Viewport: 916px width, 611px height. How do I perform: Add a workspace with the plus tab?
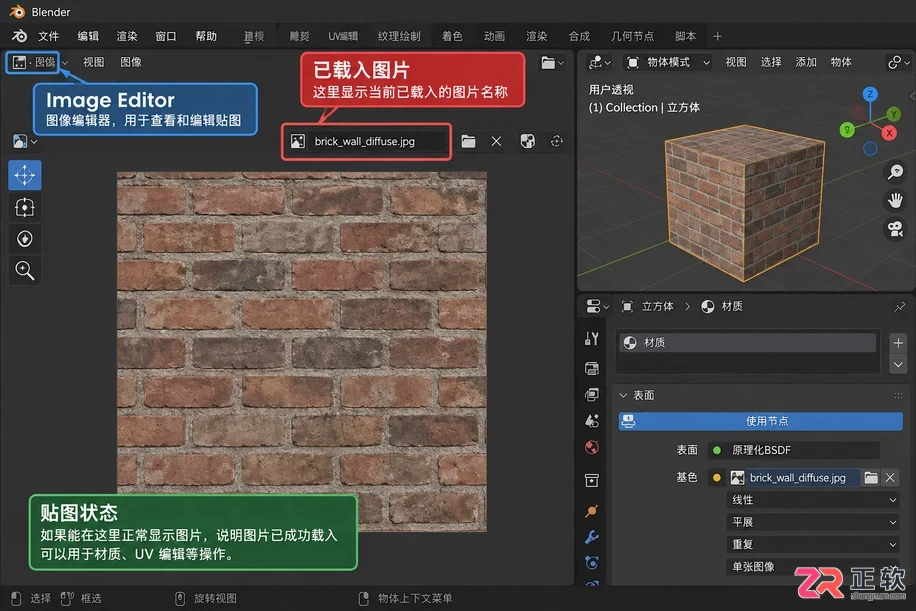pos(717,36)
